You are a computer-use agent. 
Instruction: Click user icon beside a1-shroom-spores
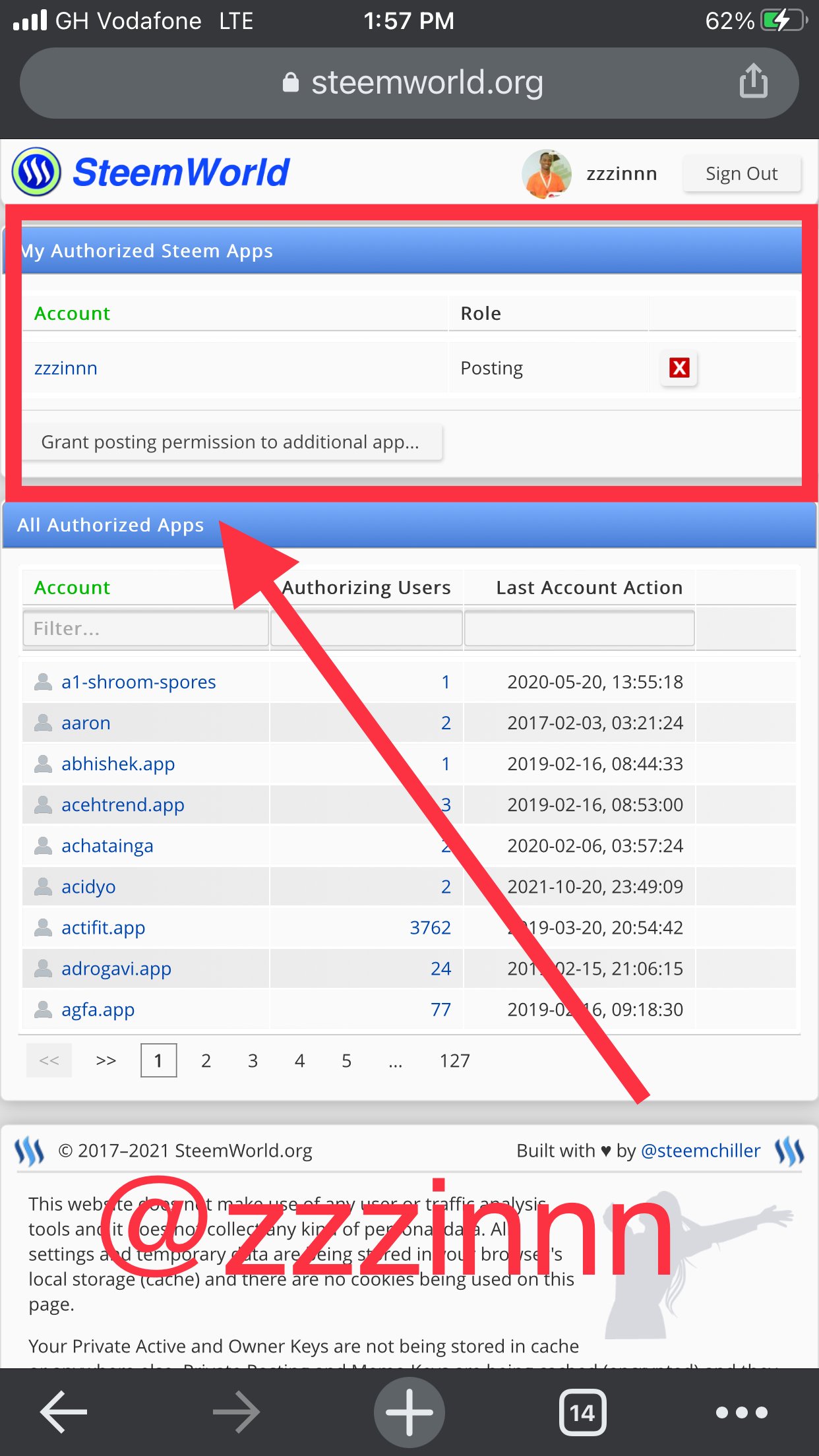[x=43, y=682]
